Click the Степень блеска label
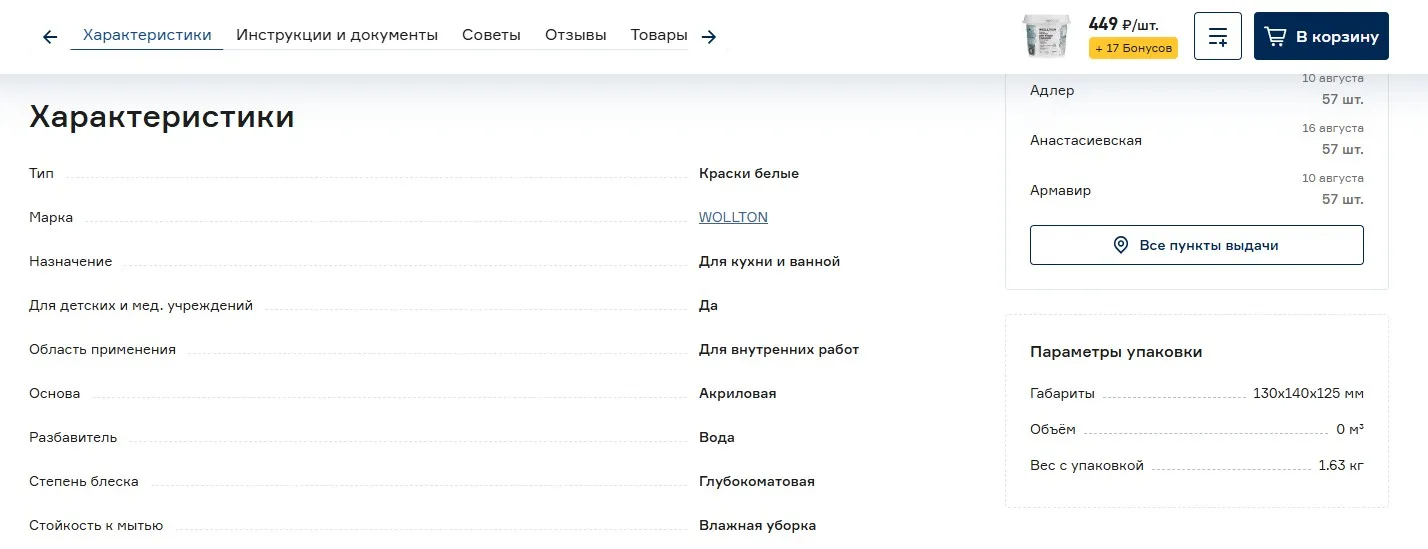This screenshot has height=549, width=1428. click(84, 481)
